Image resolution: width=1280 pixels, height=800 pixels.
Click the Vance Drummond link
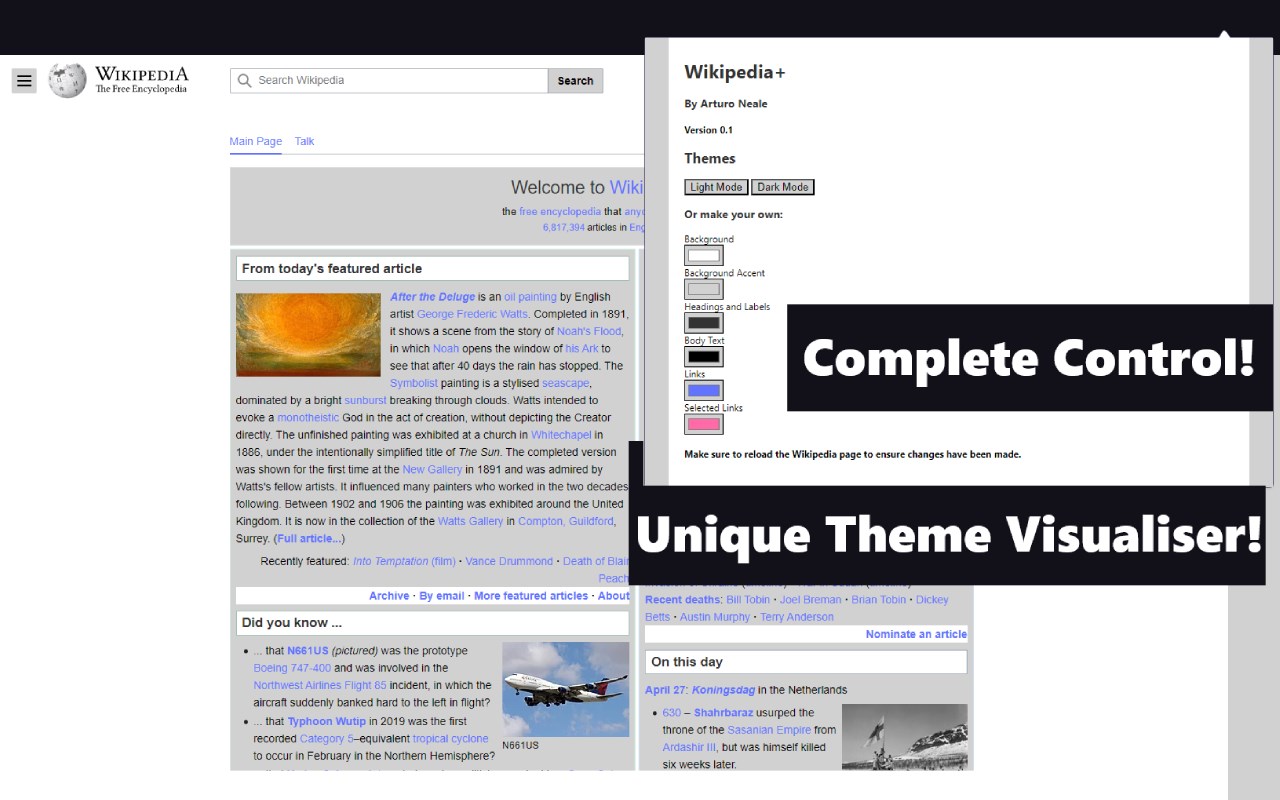pos(509,561)
